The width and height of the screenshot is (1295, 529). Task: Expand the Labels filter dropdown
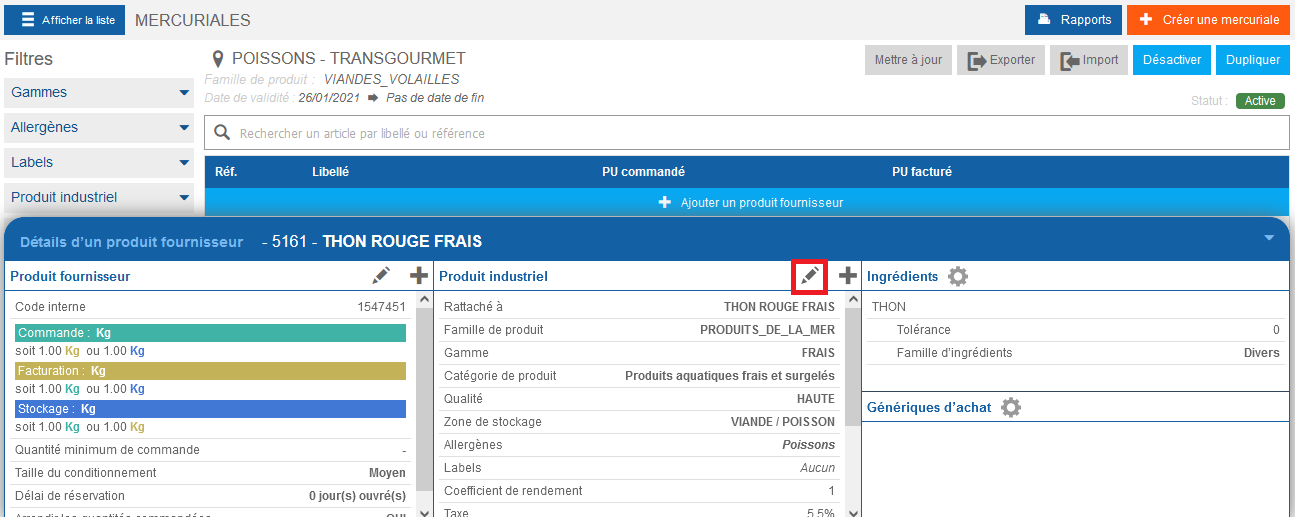pos(99,163)
